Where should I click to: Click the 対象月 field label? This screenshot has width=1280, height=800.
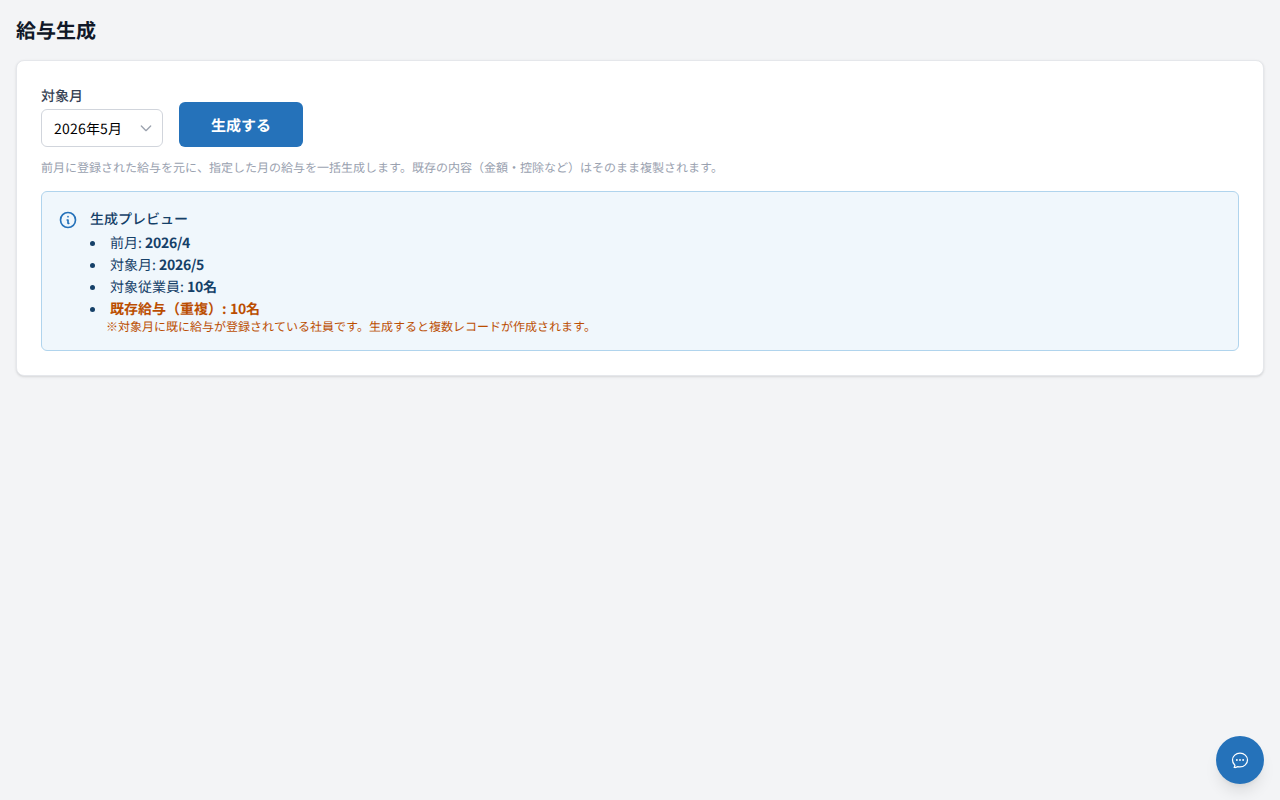(x=62, y=96)
